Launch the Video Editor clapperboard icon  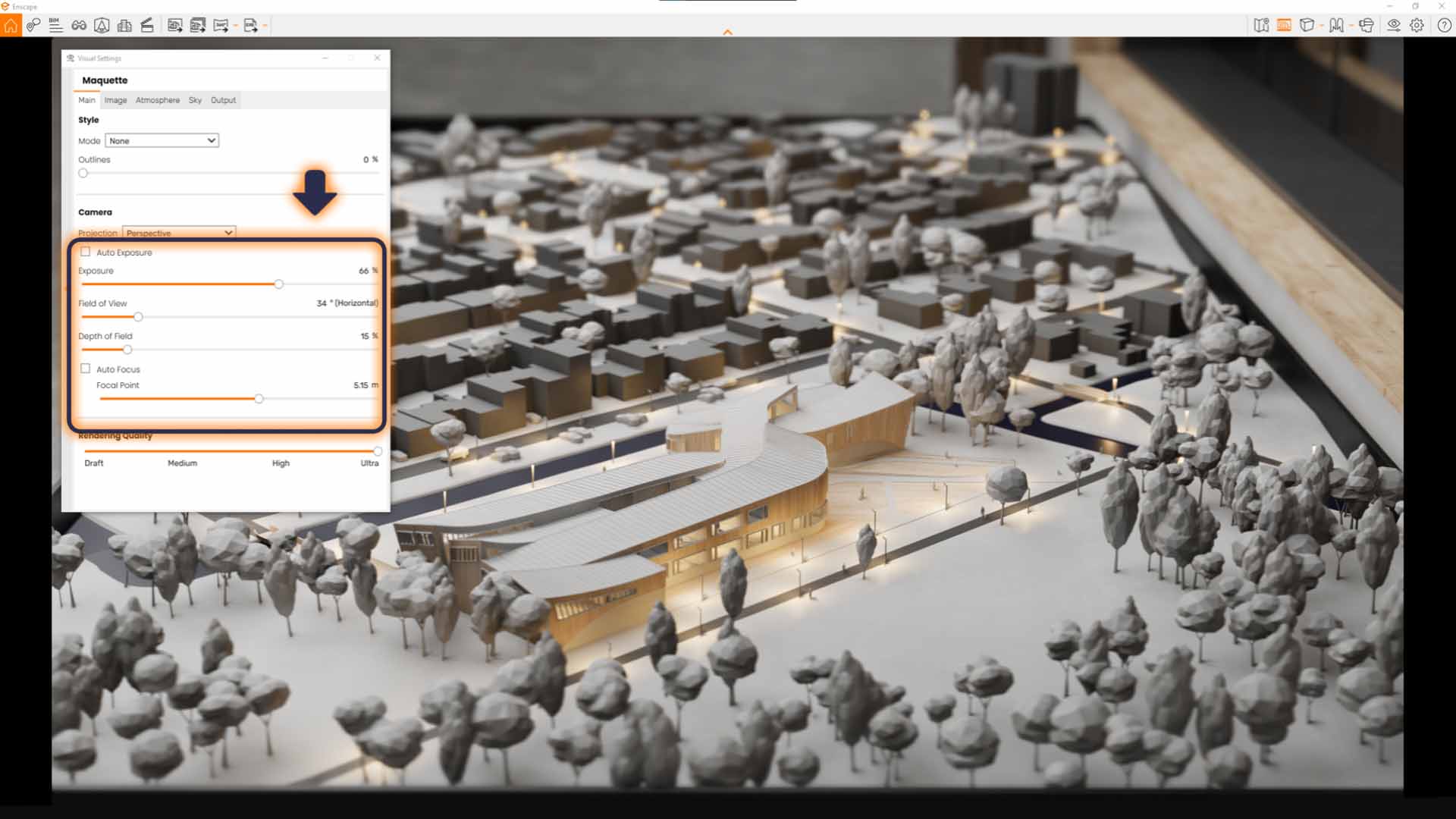(x=147, y=25)
